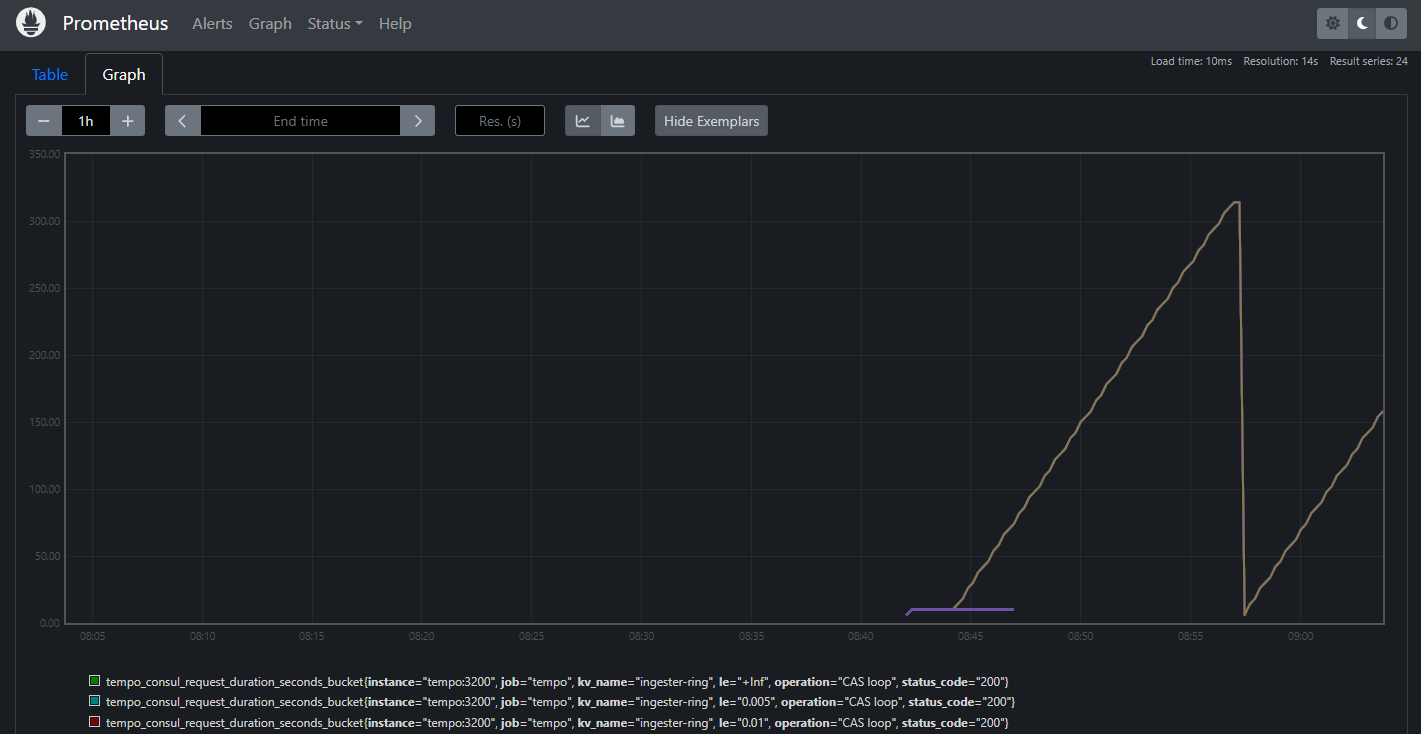The height and width of the screenshot is (734, 1421).
Task: Switch to light theme sun icon
Action: coord(1332,23)
